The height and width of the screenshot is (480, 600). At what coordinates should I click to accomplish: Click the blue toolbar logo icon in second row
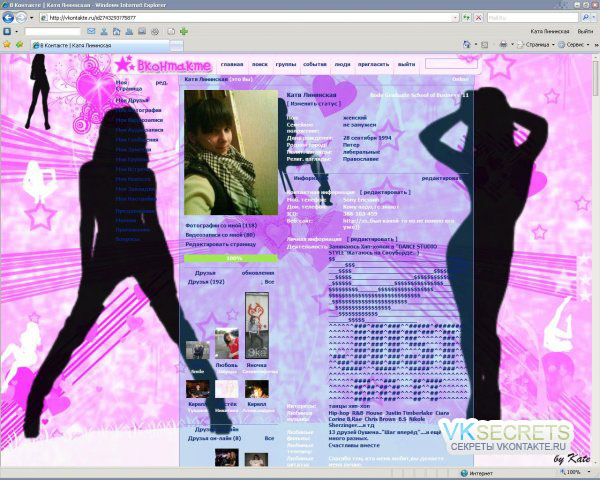tap(7, 31)
